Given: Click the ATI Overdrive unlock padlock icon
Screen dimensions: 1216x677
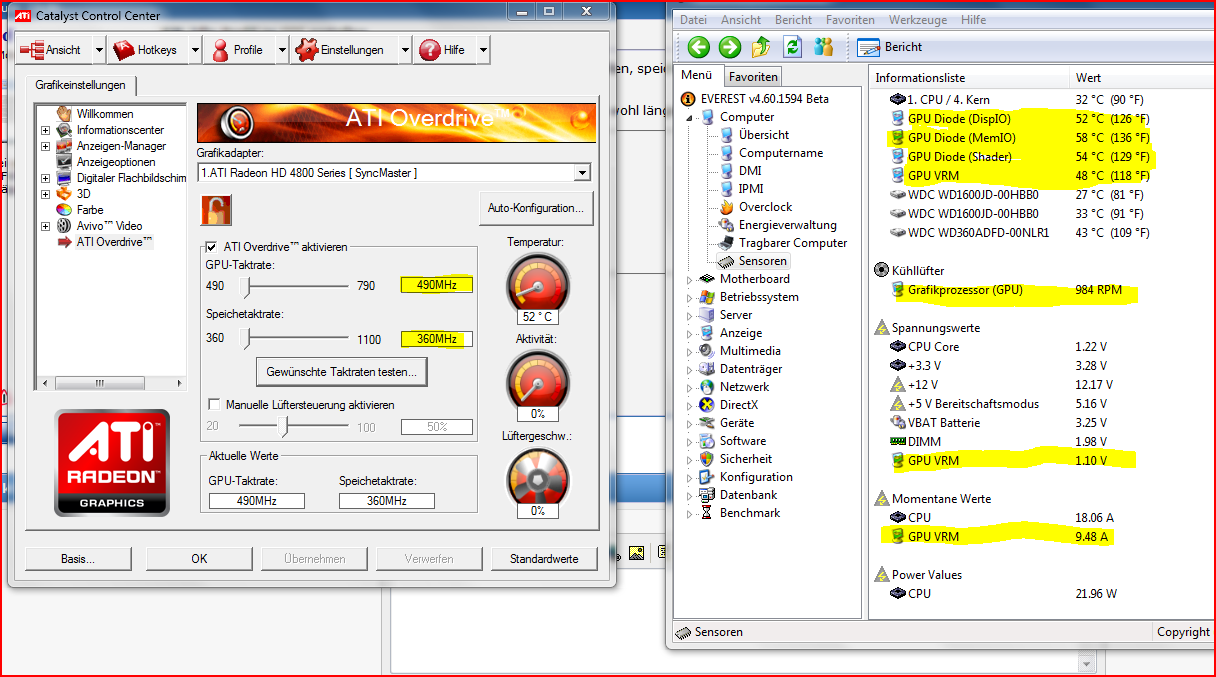Looking at the screenshot, I should coord(216,210).
